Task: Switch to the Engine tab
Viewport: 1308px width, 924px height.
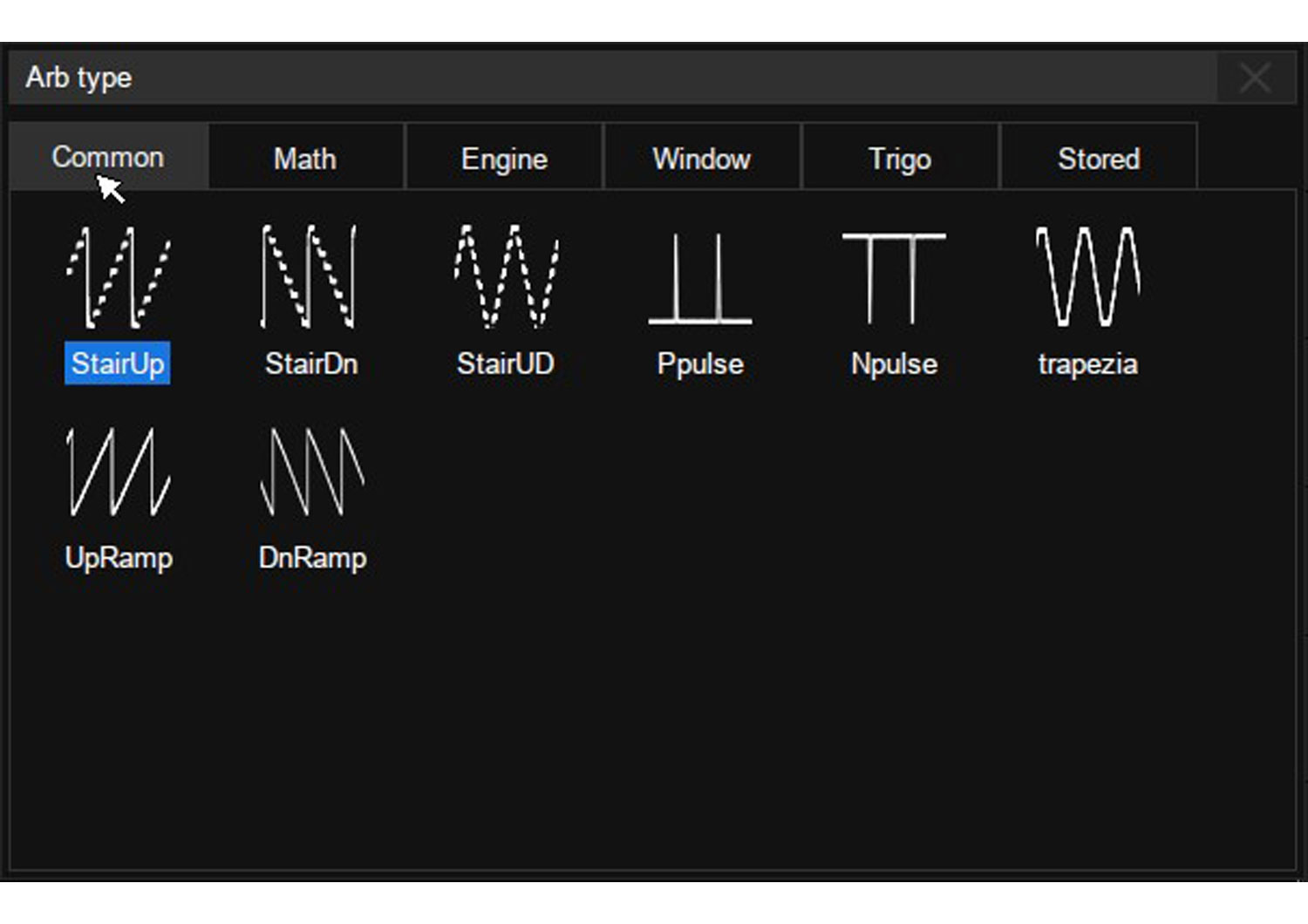Action: 504,159
